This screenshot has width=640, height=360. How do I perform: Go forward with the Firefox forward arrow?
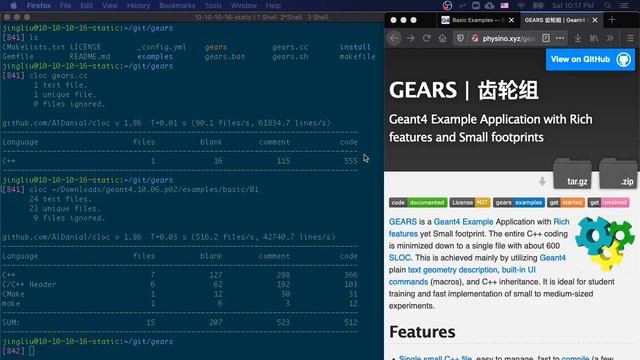[x=411, y=38]
